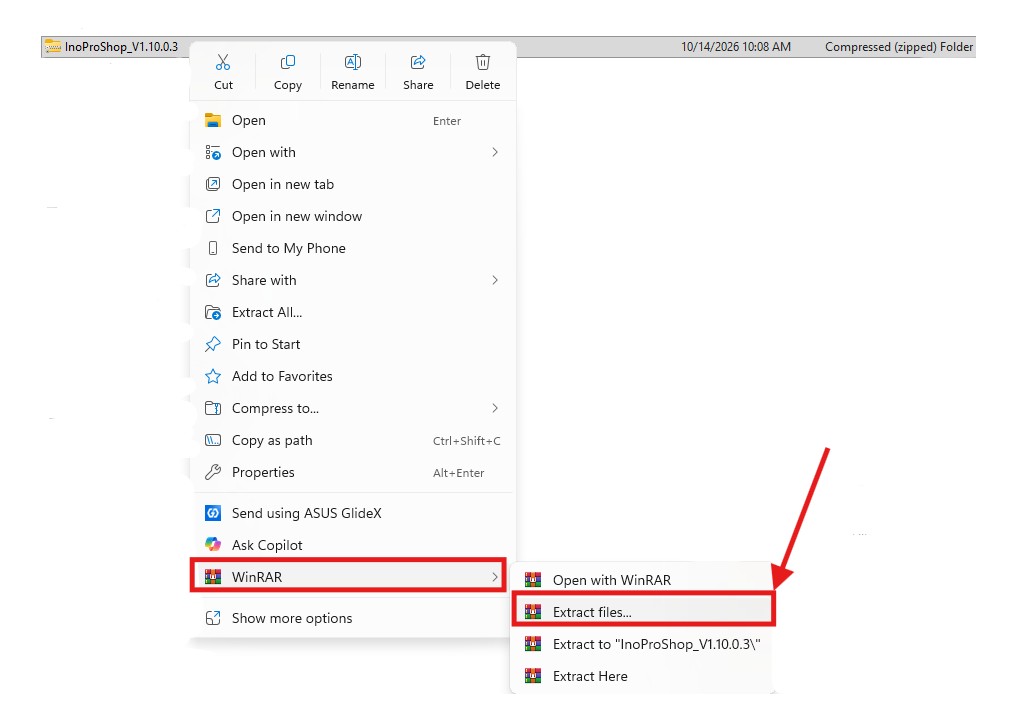Click the Cut scissors icon

tap(223, 62)
